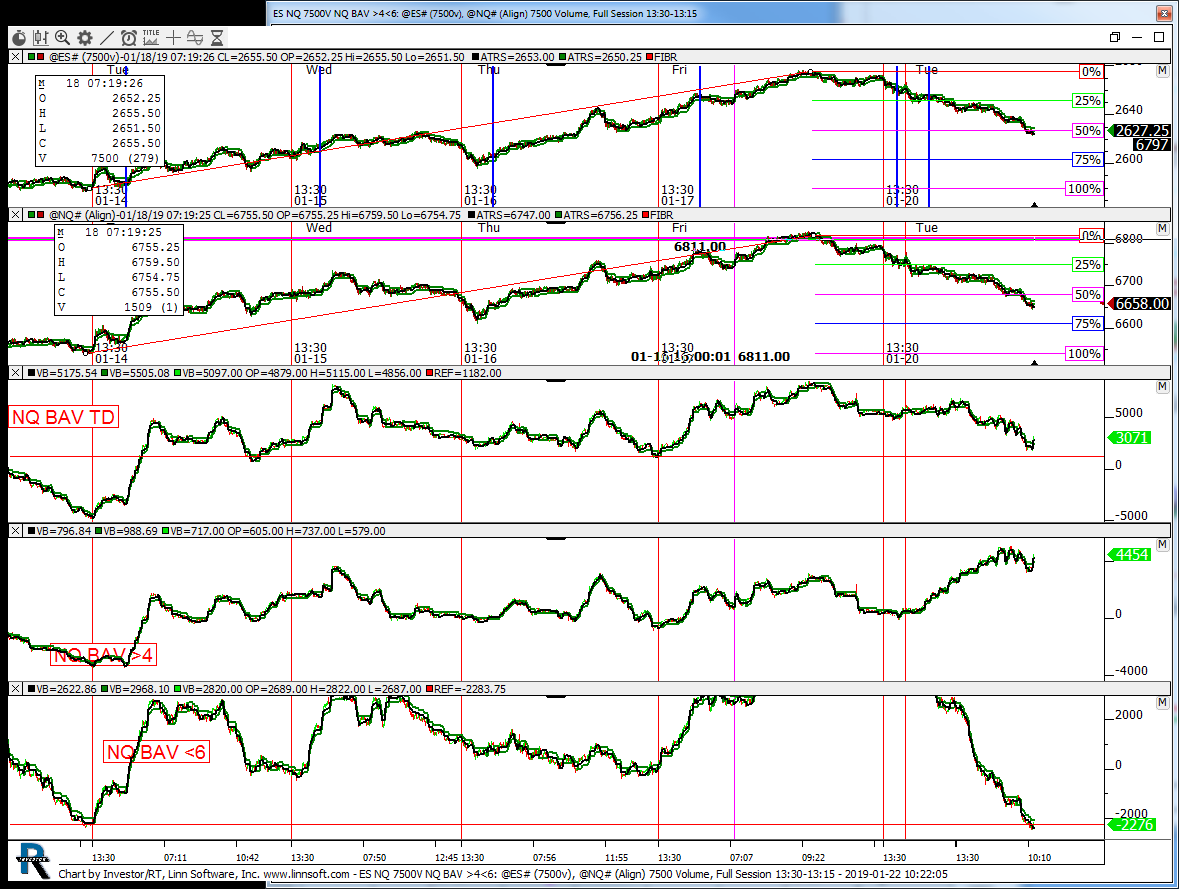The height and width of the screenshot is (889, 1179).
Task: Click the 50% Fibonacci label in ES pane
Action: click(x=1087, y=131)
